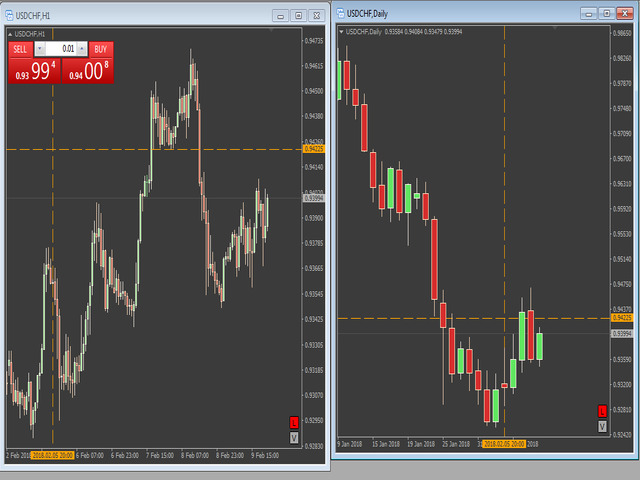Close the USDCHF,H1 window
Image resolution: width=640 pixels, height=480 pixels.
316,16
